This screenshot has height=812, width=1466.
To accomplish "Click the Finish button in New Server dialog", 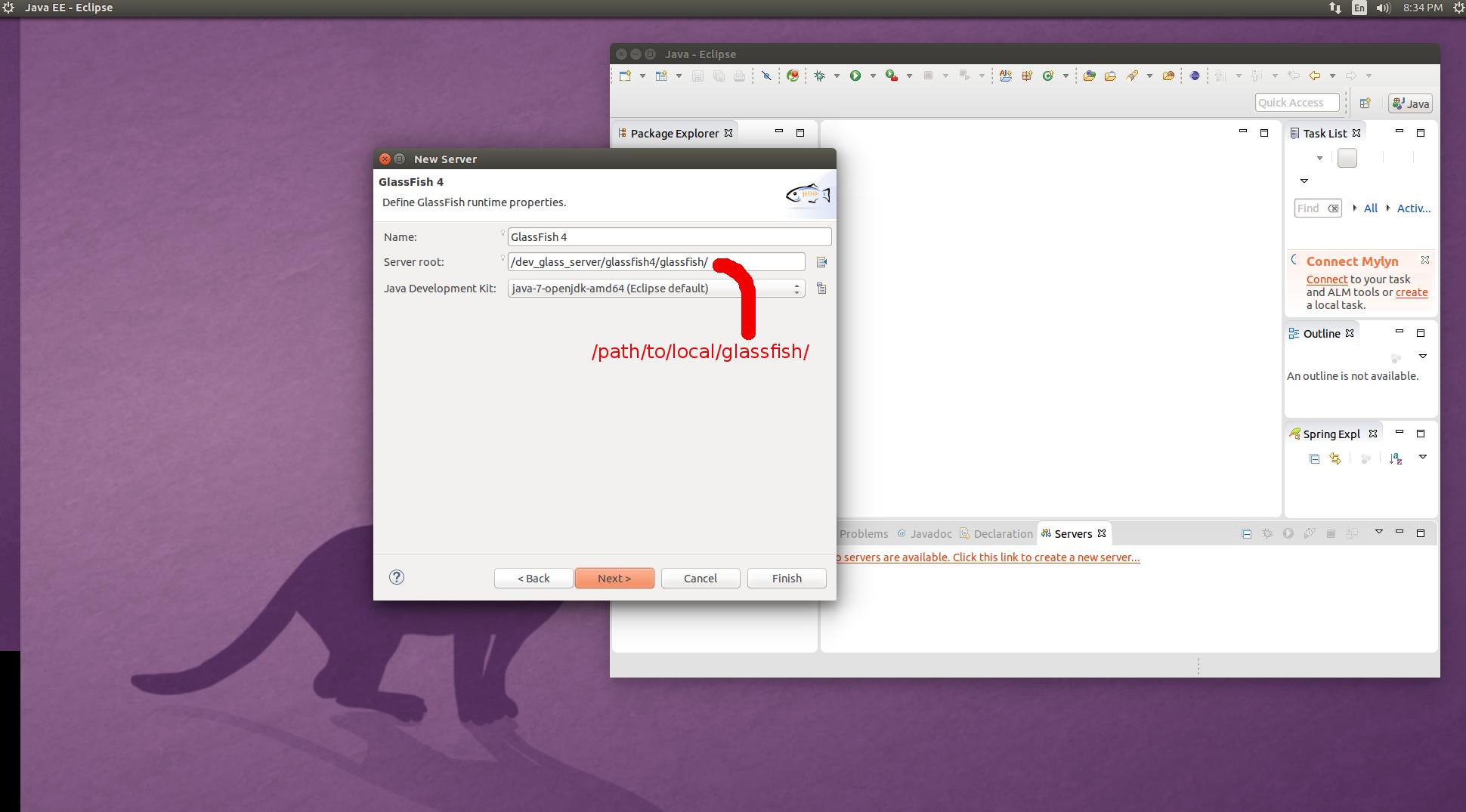I will pos(787,579).
